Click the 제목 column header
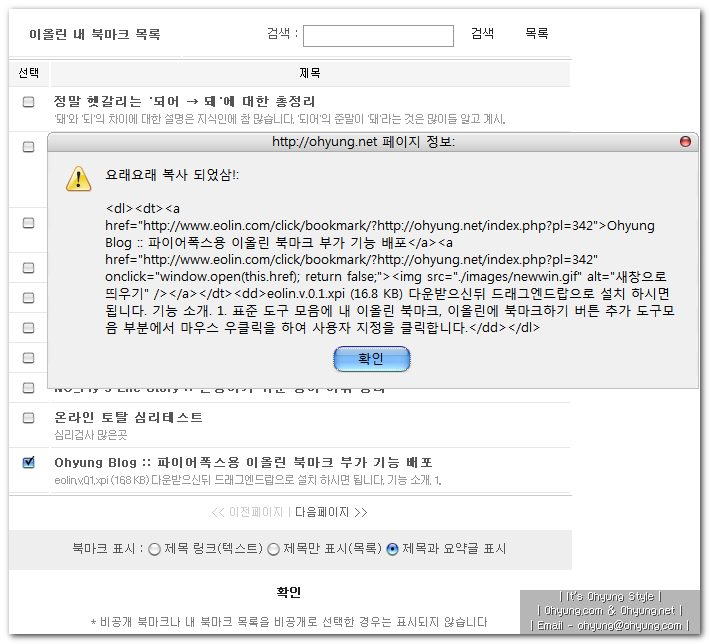 coord(310,74)
